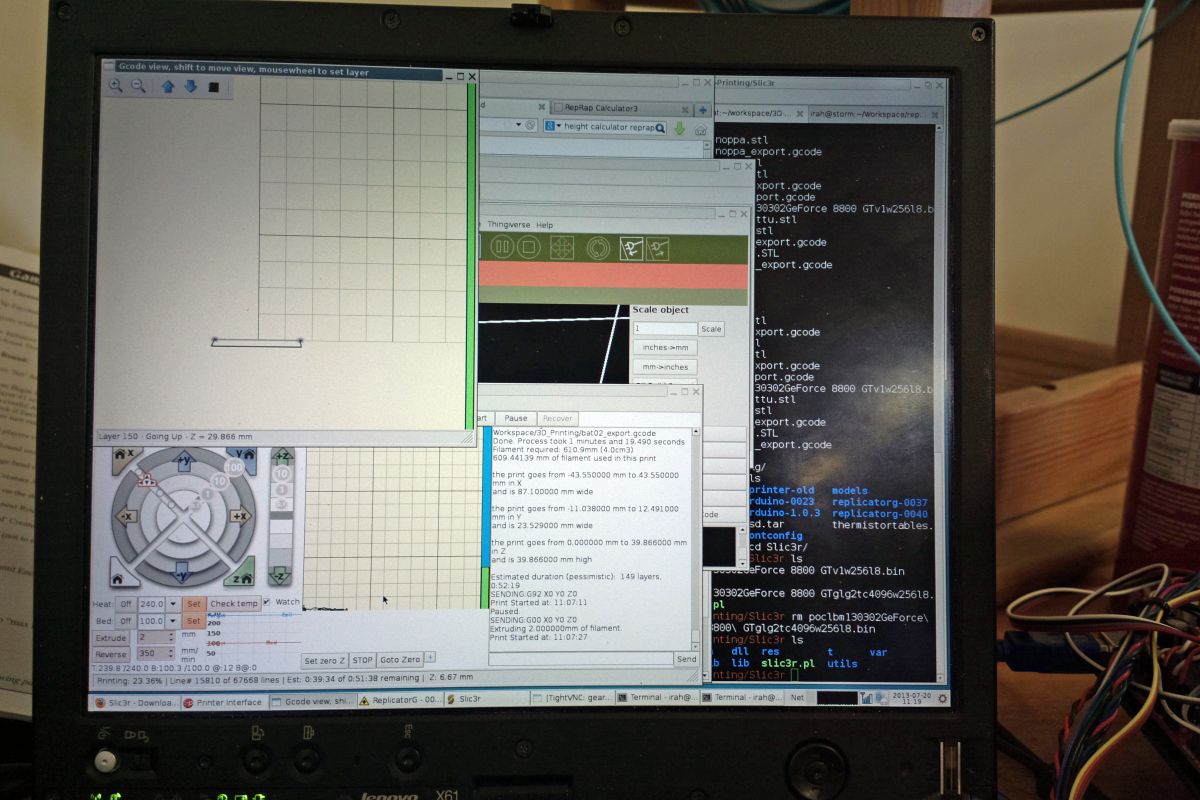Open ReplicatorG control panel arrows icon

click(x=562, y=247)
